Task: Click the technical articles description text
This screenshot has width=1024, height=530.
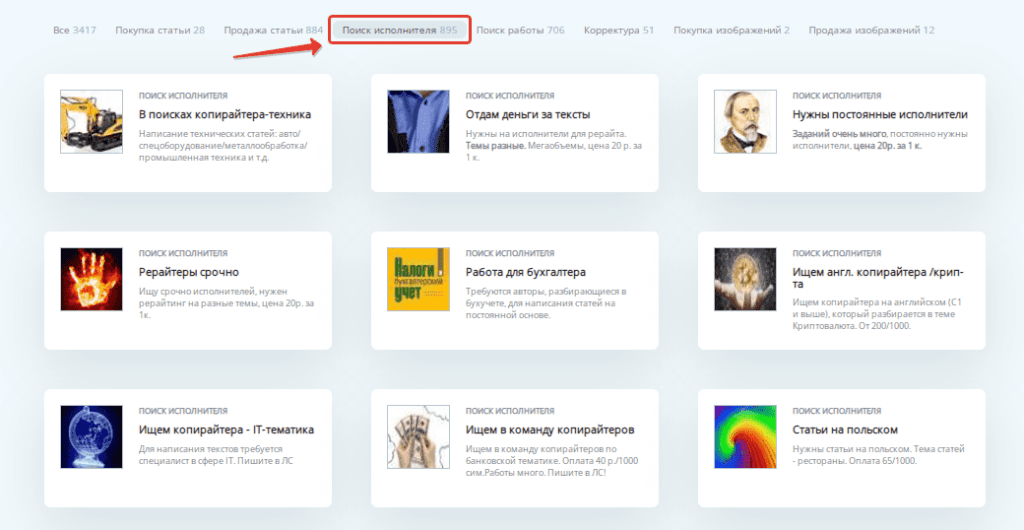Action: [223, 146]
